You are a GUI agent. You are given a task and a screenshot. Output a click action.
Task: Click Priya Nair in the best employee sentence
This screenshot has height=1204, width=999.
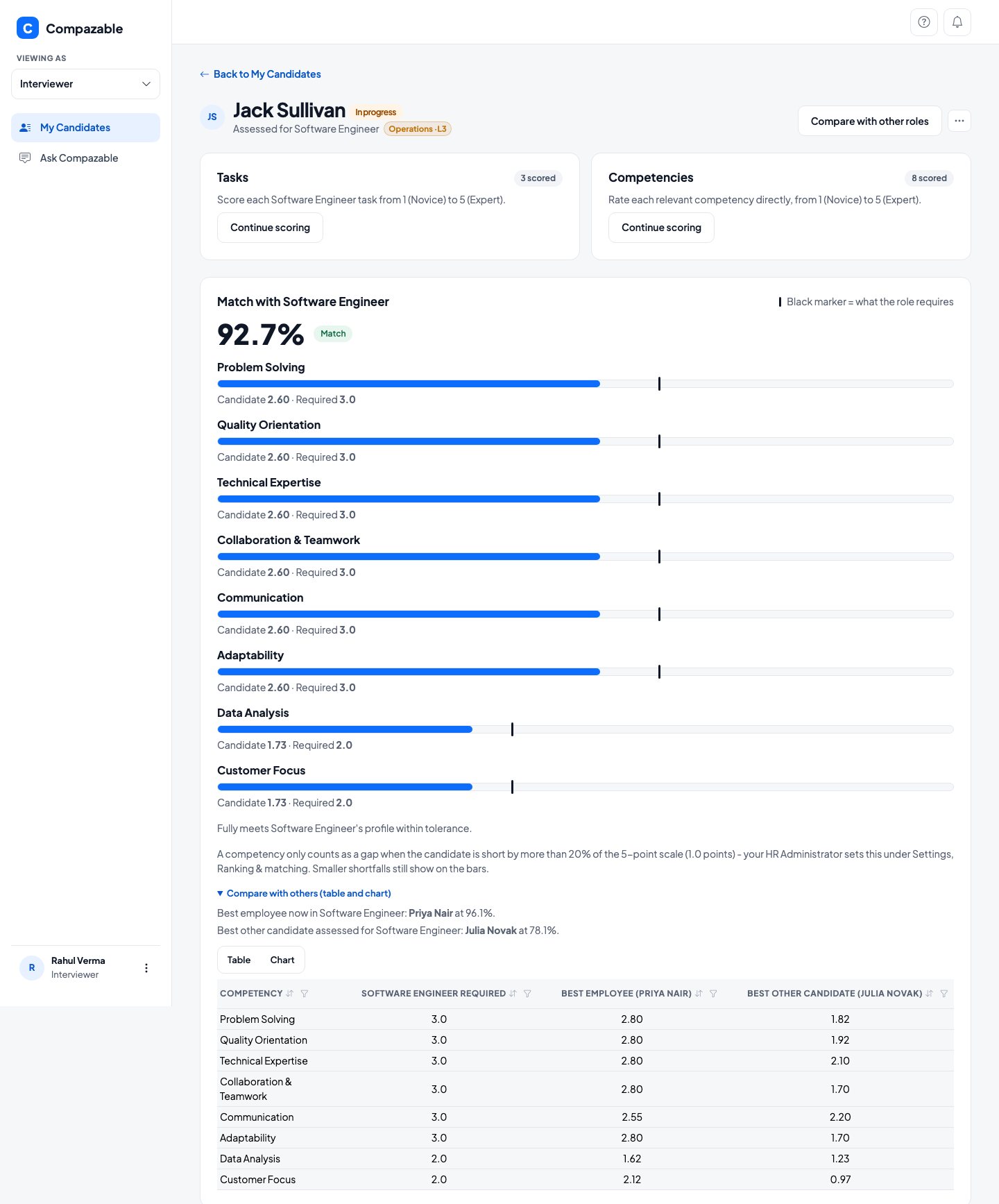(431, 913)
